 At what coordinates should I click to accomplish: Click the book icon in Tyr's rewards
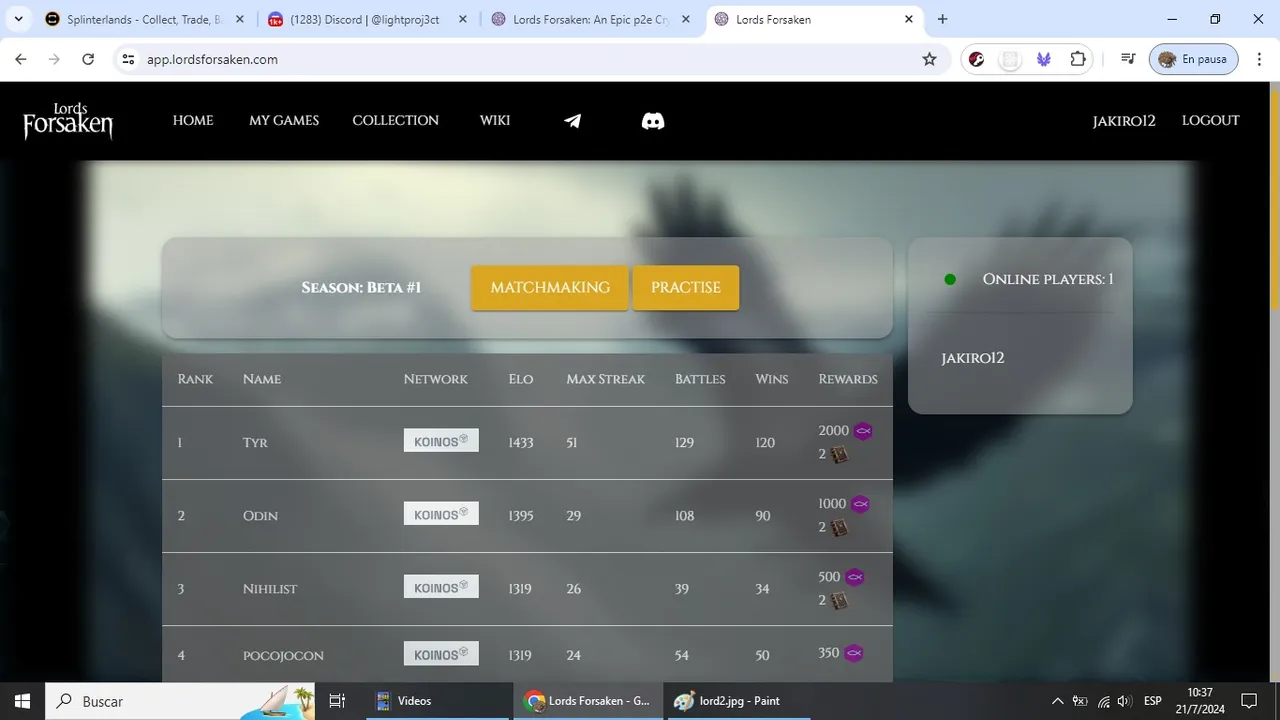pos(839,455)
